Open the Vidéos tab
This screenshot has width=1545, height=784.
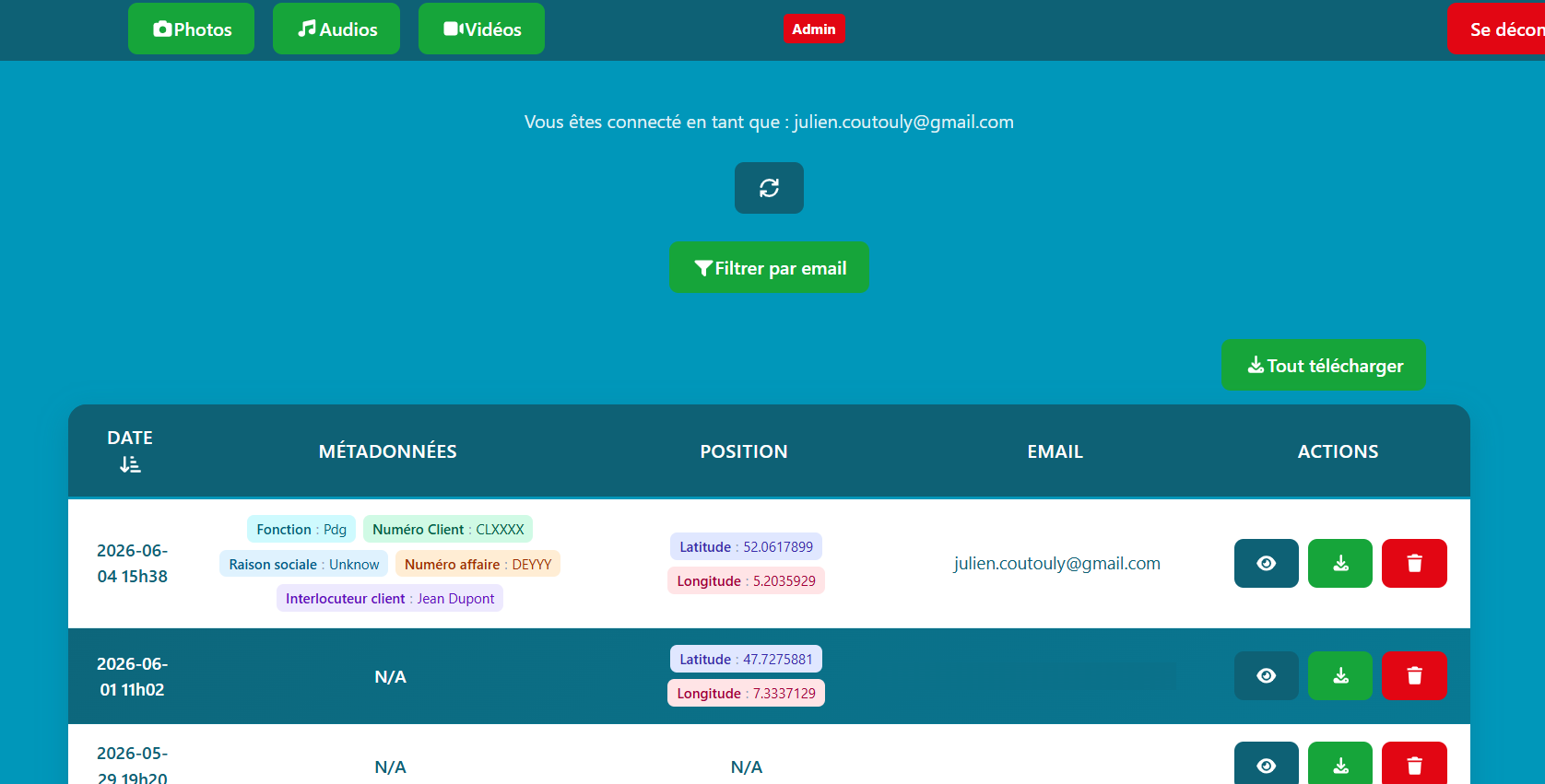[x=481, y=29]
